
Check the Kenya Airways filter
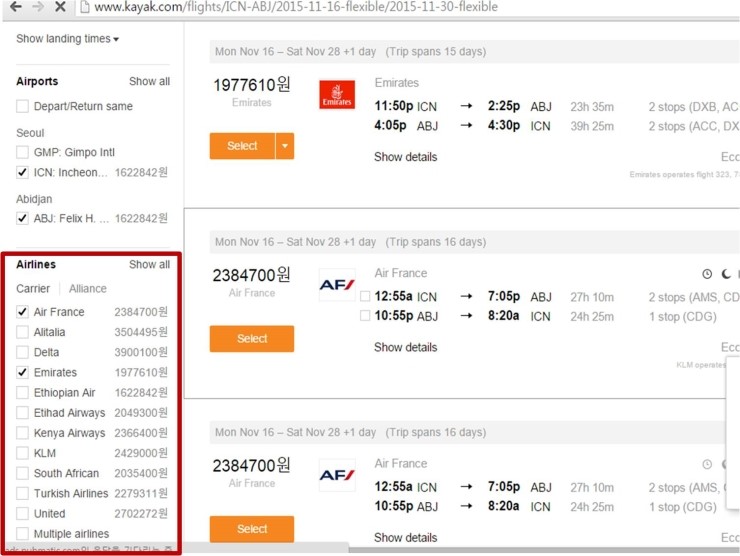(22, 433)
